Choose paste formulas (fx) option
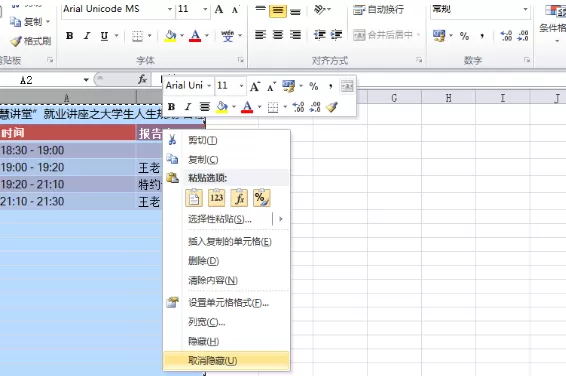This screenshot has width=566, height=376. [x=239, y=198]
